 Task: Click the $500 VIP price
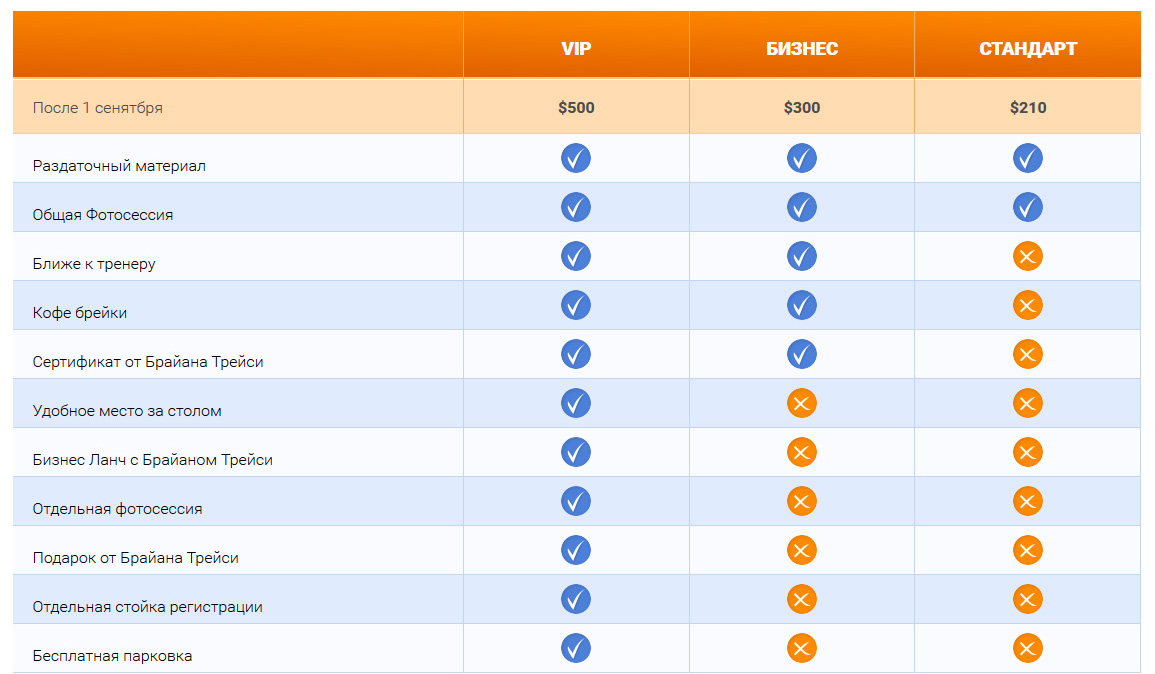click(576, 107)
